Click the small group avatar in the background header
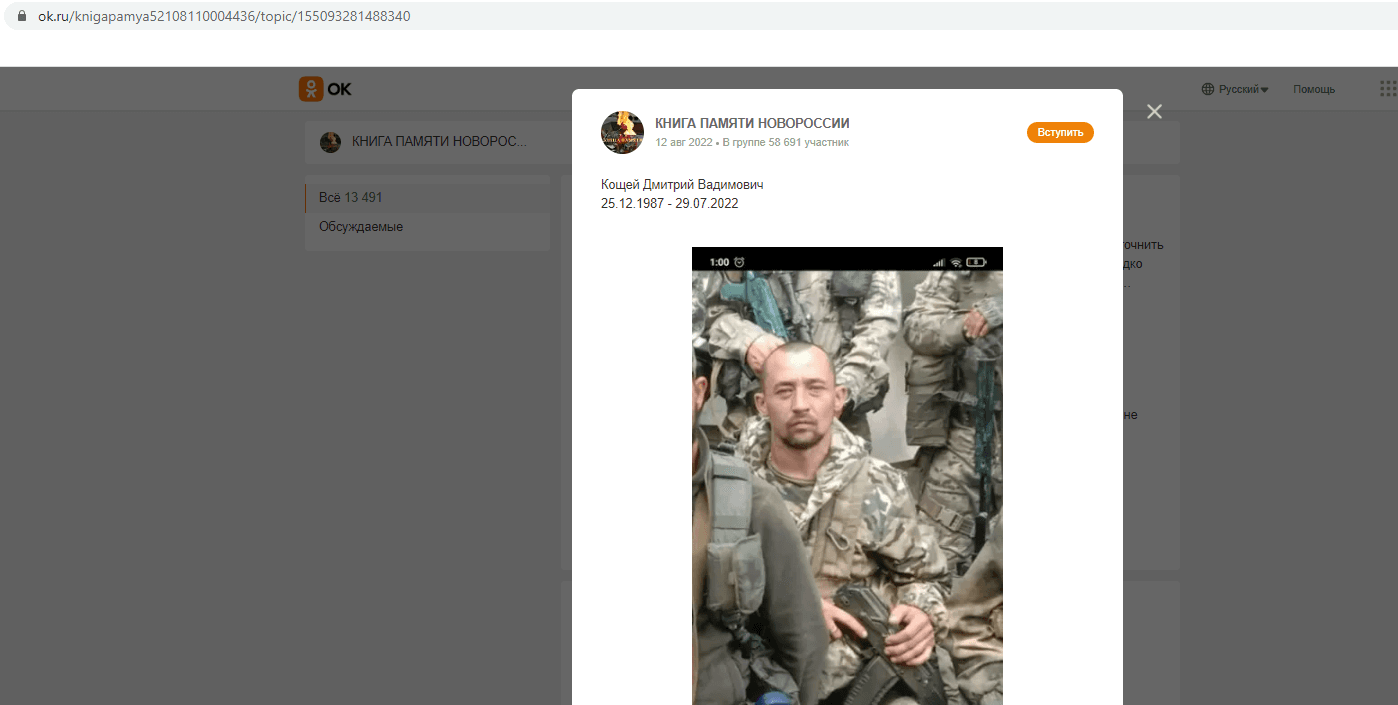 (x=330, y=142)
